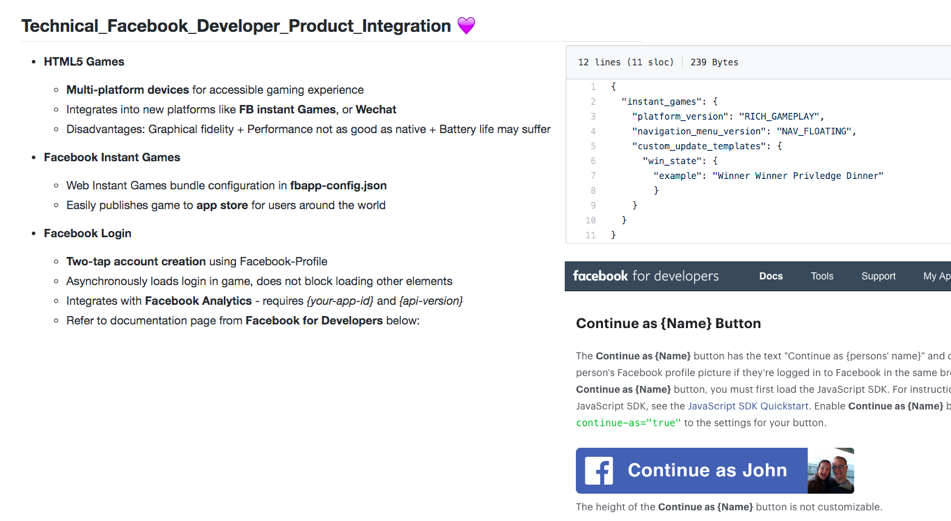Click the bold text Facebook Analytics
951x521 pixels.
tap(198, 301)
